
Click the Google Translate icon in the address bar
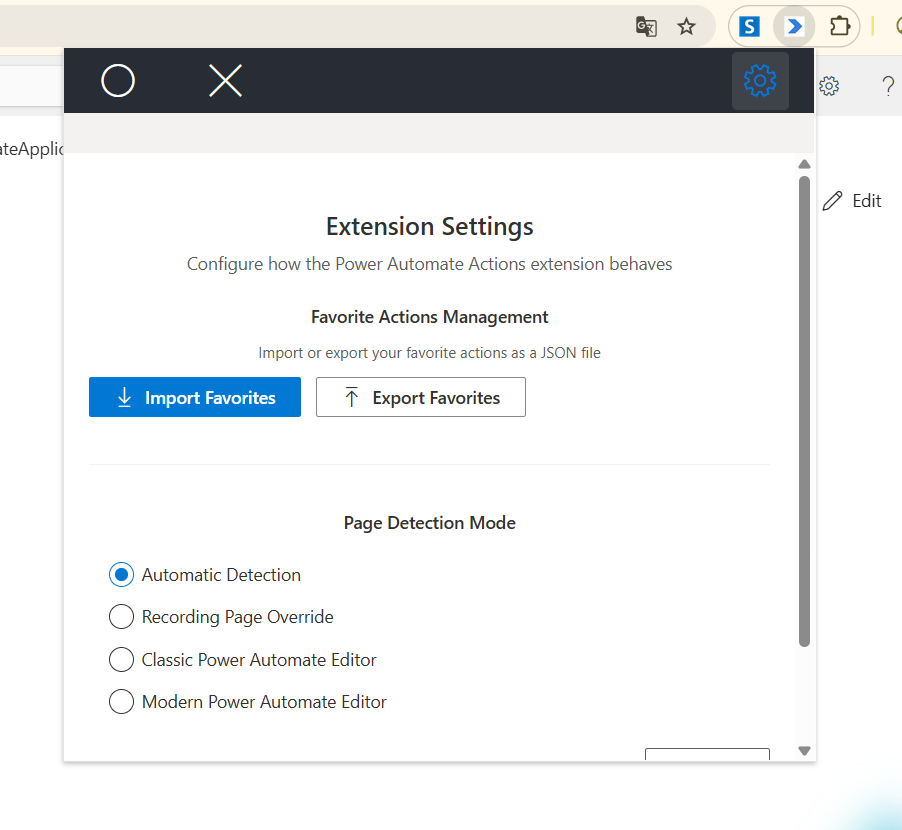[x=646, y=27]
